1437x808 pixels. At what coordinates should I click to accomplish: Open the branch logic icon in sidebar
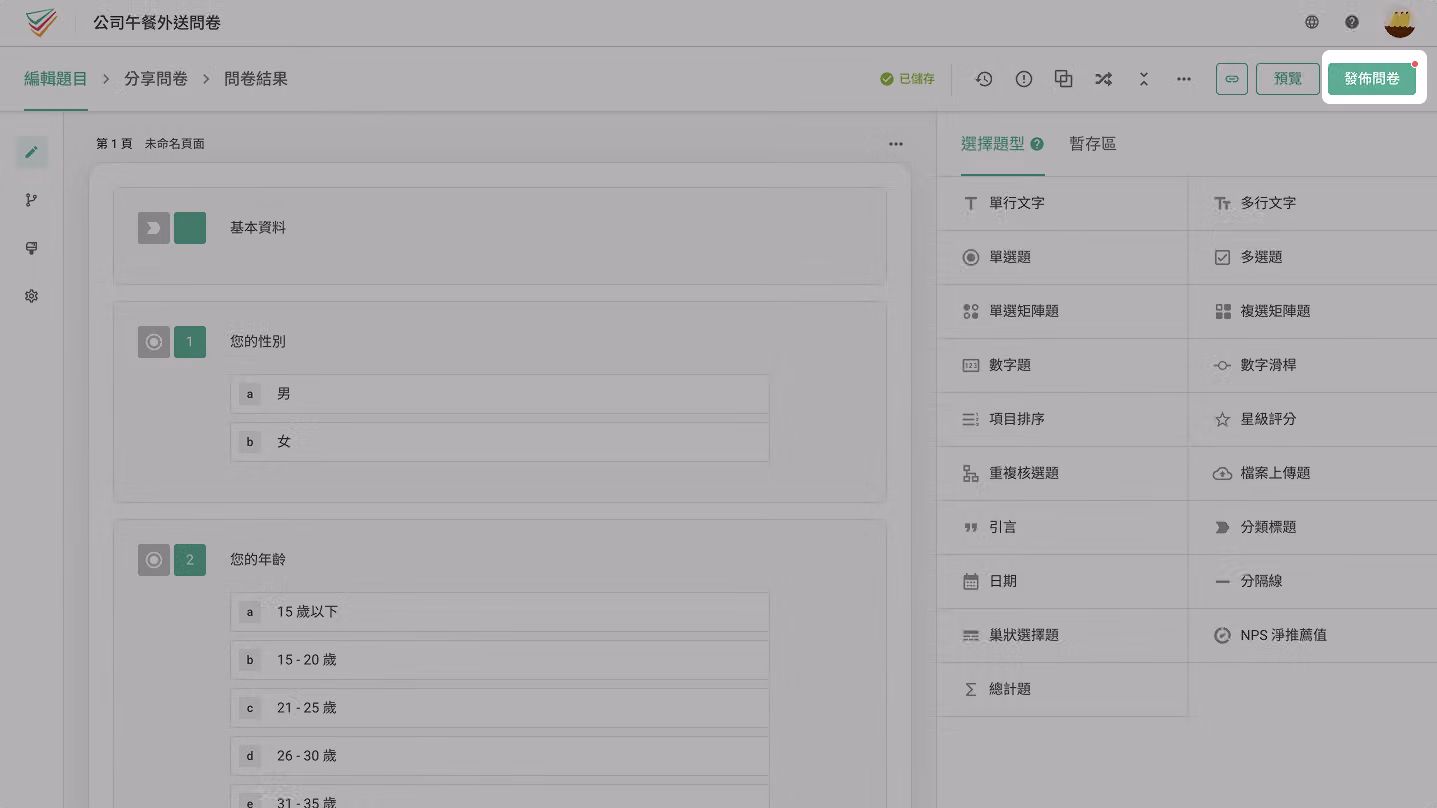[32, 200]
